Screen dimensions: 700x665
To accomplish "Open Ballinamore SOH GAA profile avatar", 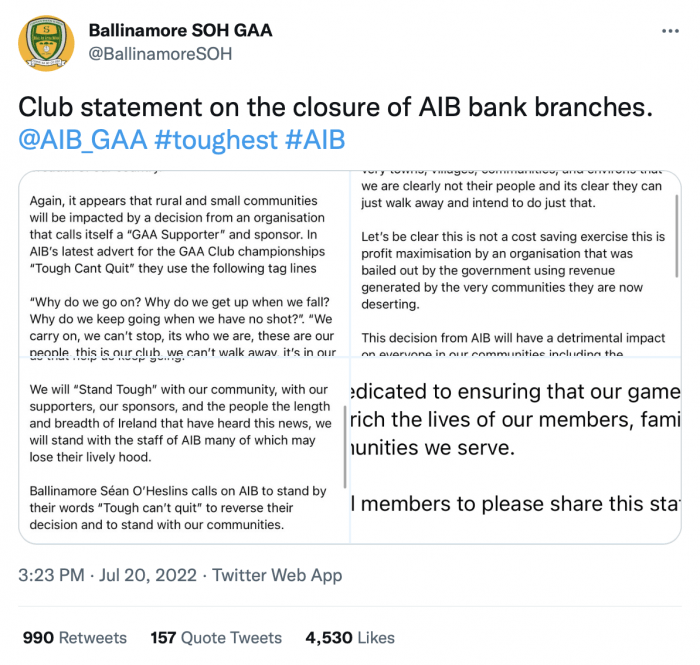I will [46, 43].
